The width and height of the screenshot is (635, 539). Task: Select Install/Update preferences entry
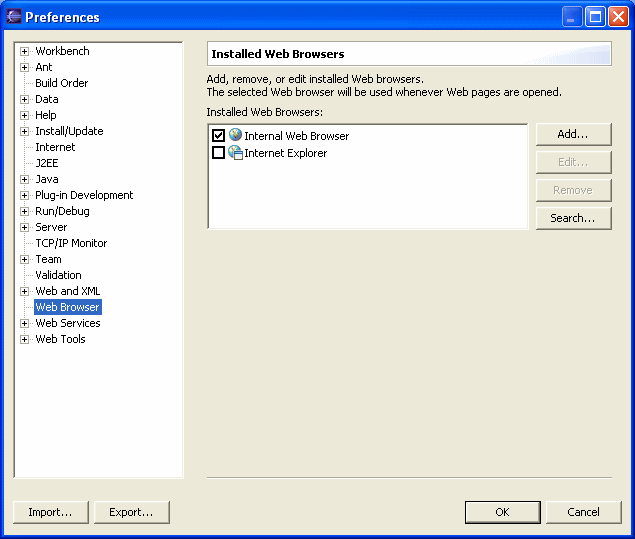point(69,131)
